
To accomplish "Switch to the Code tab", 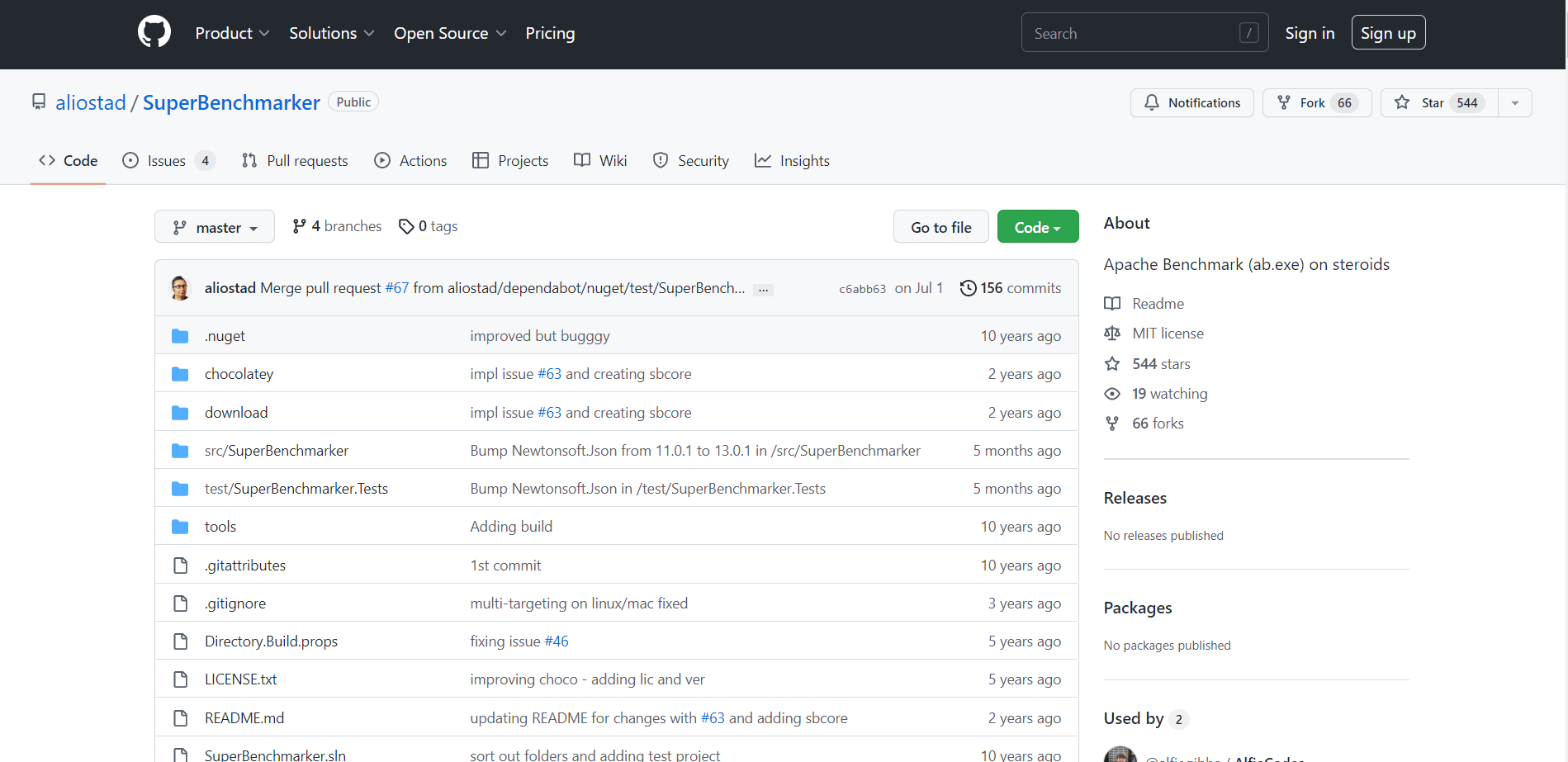I will (69, 161).
